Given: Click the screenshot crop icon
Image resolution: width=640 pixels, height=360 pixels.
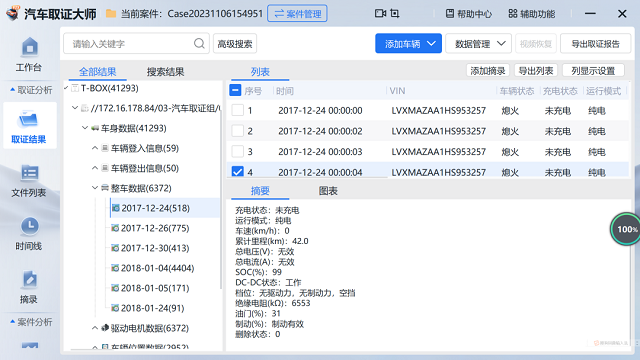Looking at the screenshot, I should 395,13.
